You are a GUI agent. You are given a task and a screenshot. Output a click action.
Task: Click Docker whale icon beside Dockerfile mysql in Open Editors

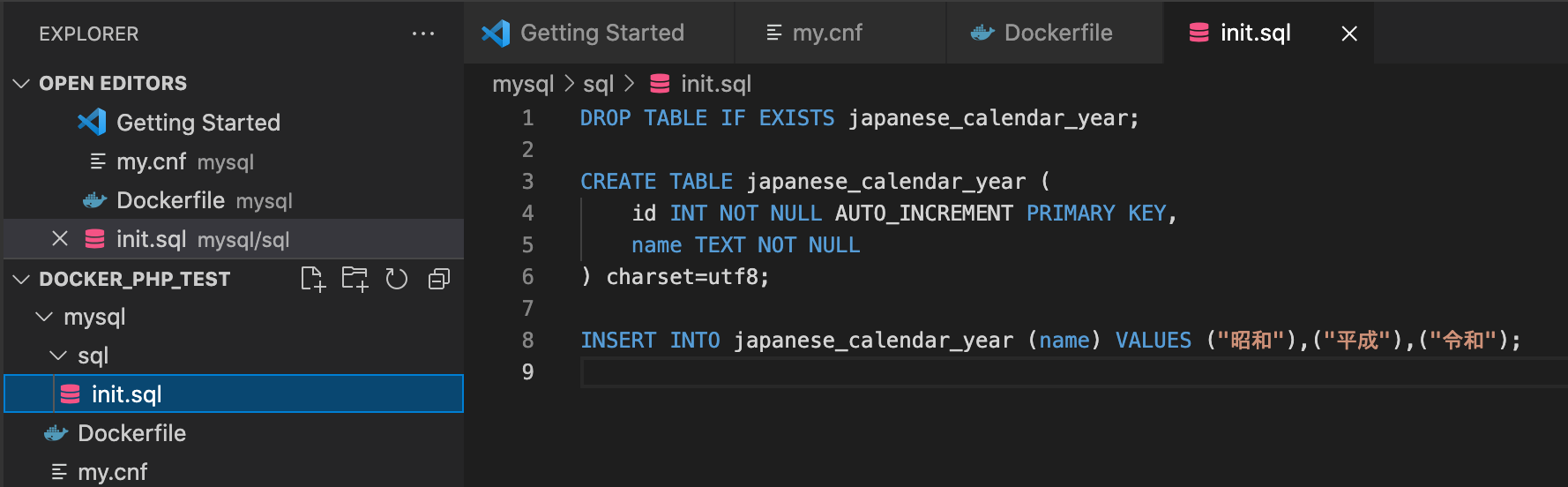point(94,200)
